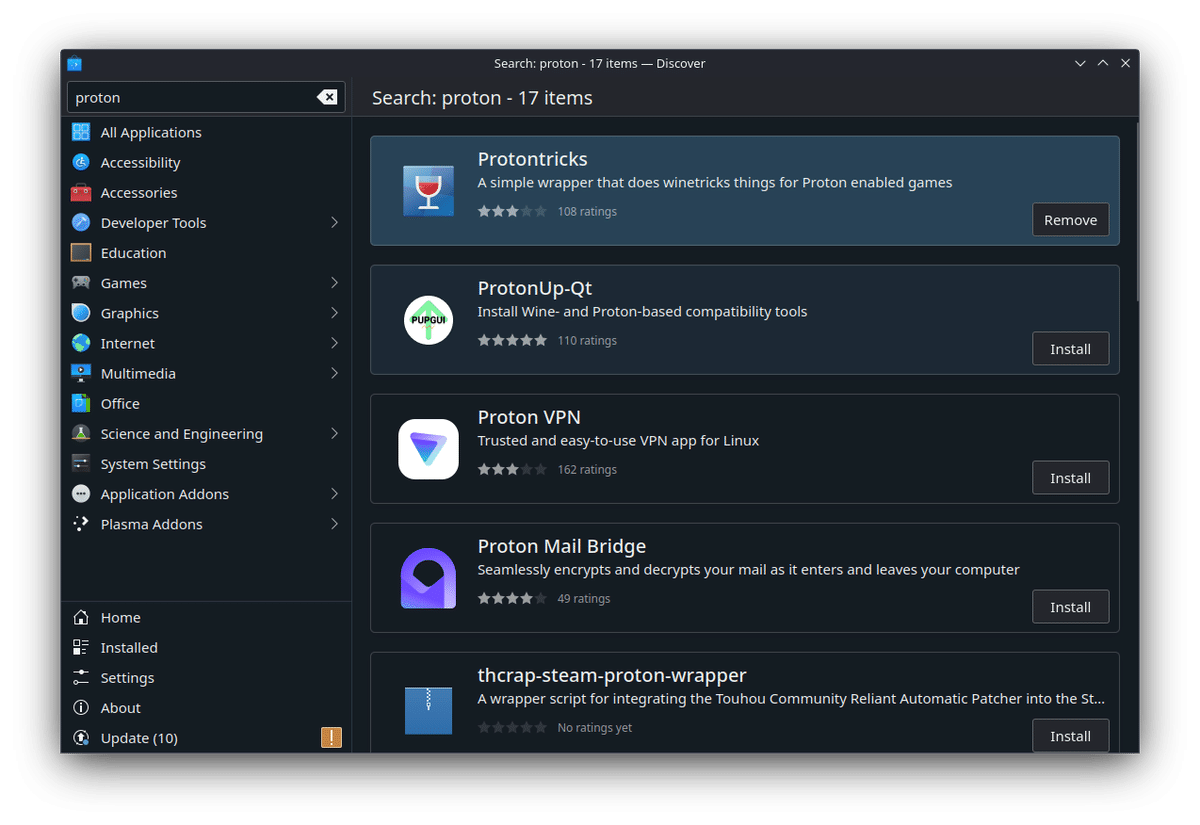Remove the Protontricks application
1200x825 pixels.
point(1070,220)
